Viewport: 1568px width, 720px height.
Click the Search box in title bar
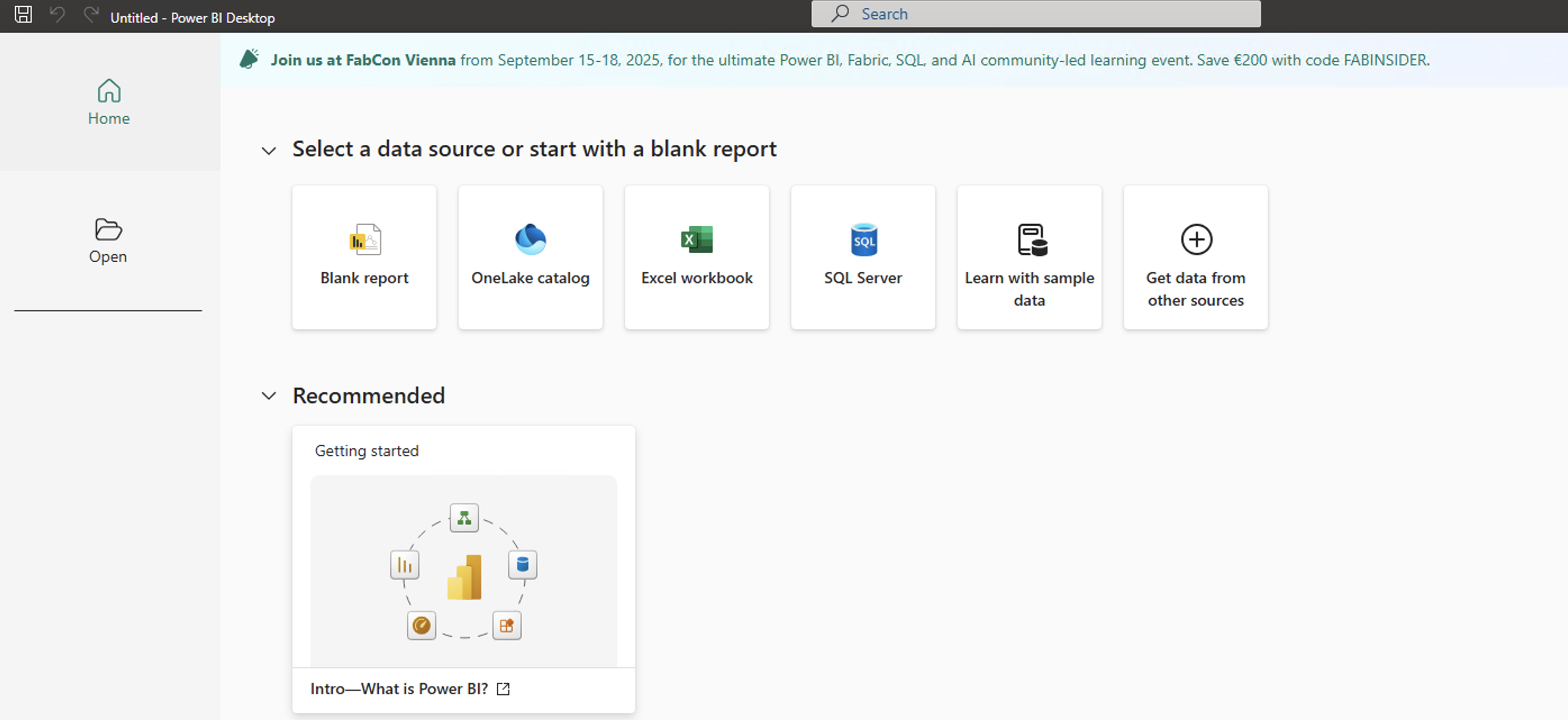click(1035, 13)
